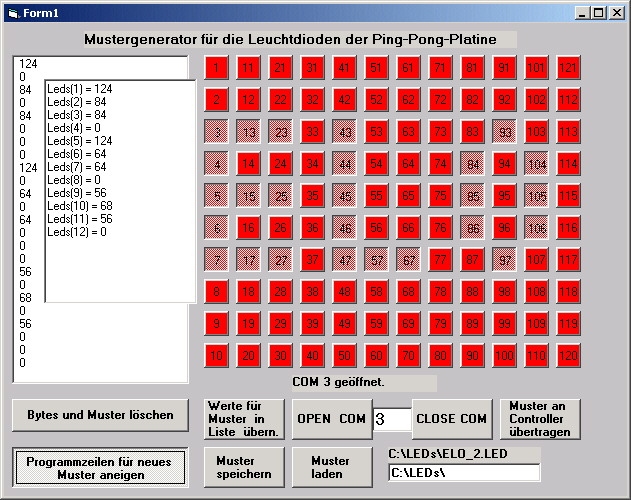Close the COM port

[x=451, y=419]
